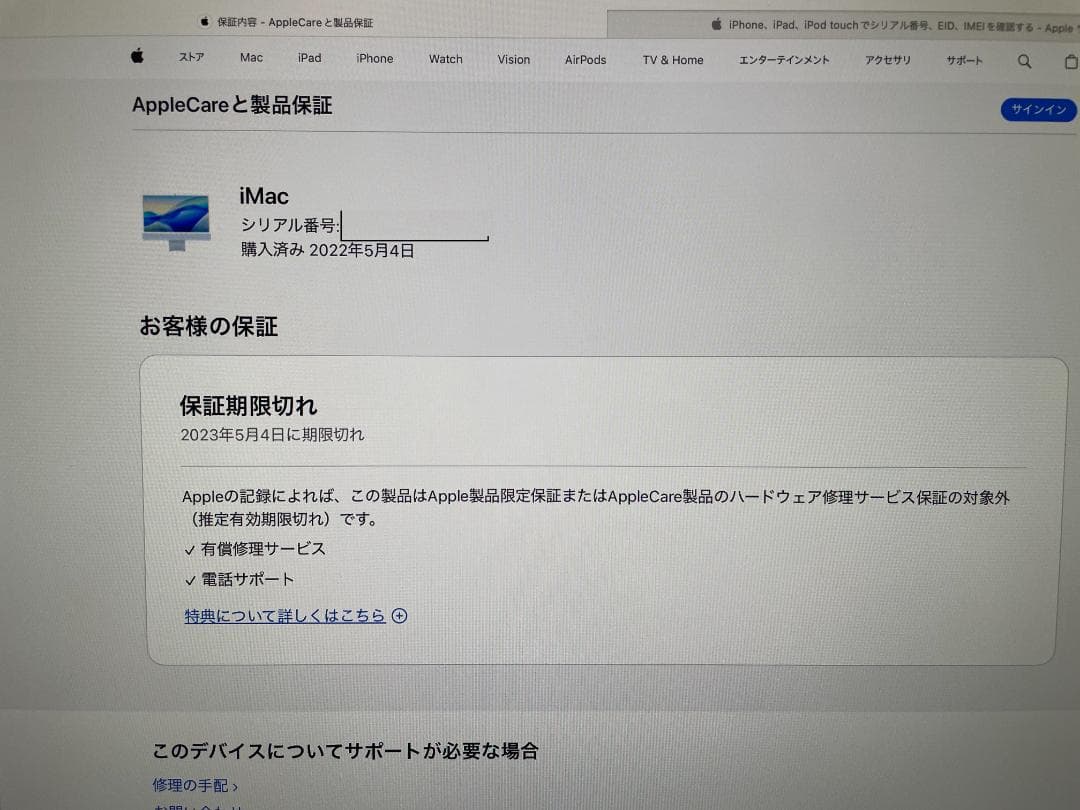Follow the 特典について詳しくはこちら link
1080x810 pixels.
coord(284,616)
